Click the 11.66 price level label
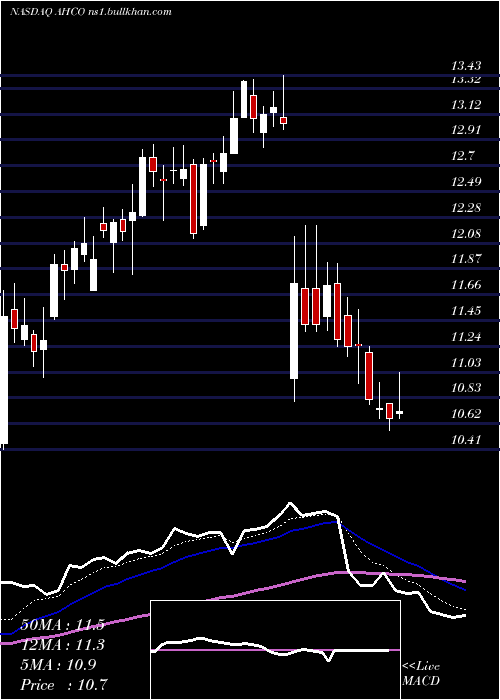 coord(466,285)
